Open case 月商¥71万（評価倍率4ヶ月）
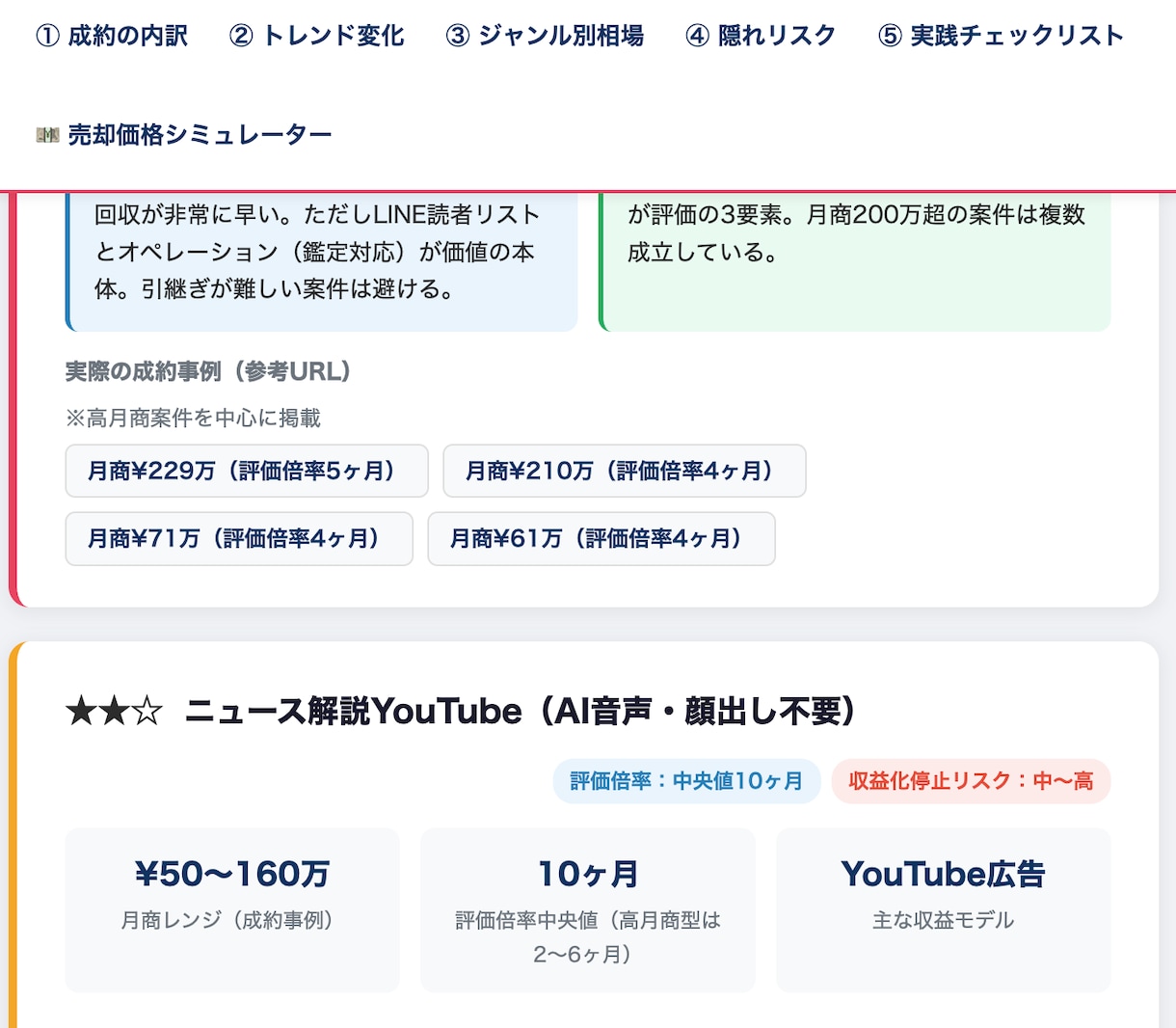The image size is (1176, 1028). click(239, 538)
